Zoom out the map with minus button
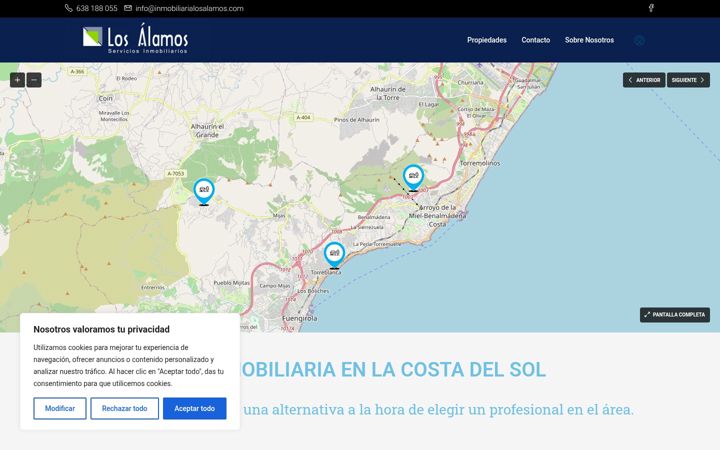This screenshot has height=450, width=720. 34,80
